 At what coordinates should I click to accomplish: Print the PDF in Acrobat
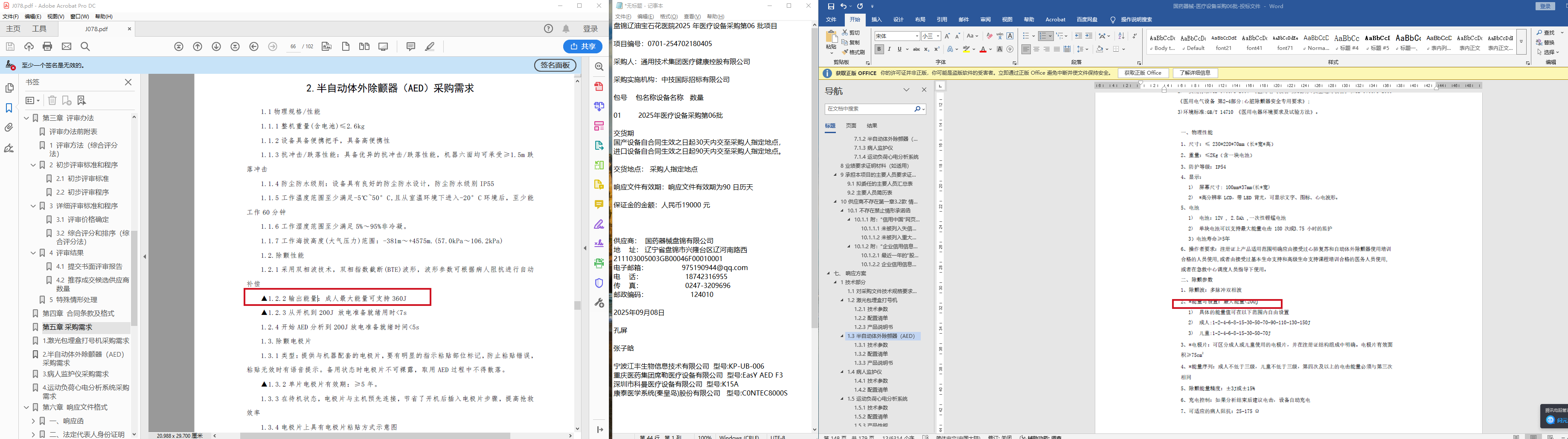click(47, 46)
